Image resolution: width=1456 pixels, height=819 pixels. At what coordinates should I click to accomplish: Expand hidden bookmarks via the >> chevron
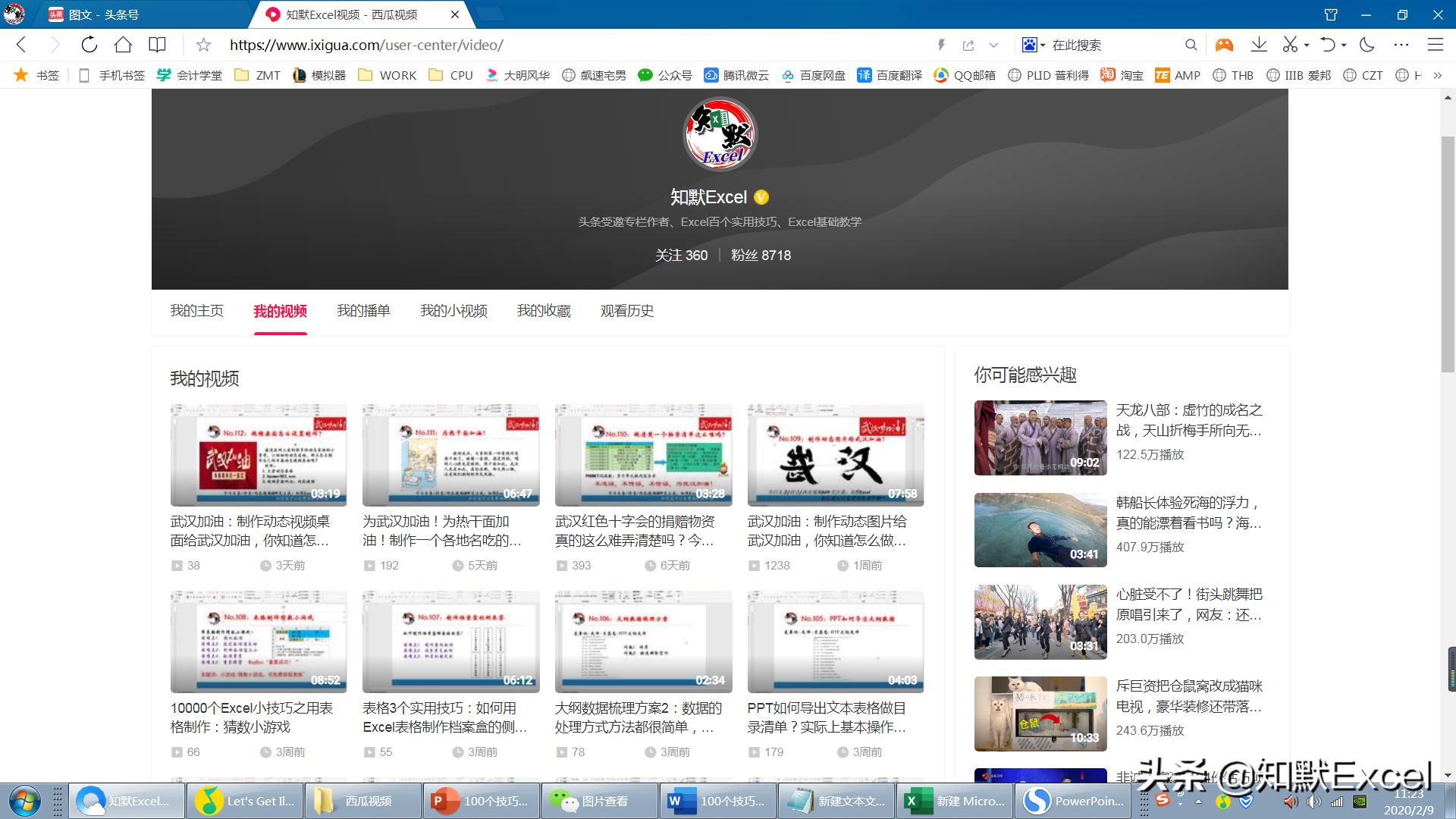pos(1438,75)
